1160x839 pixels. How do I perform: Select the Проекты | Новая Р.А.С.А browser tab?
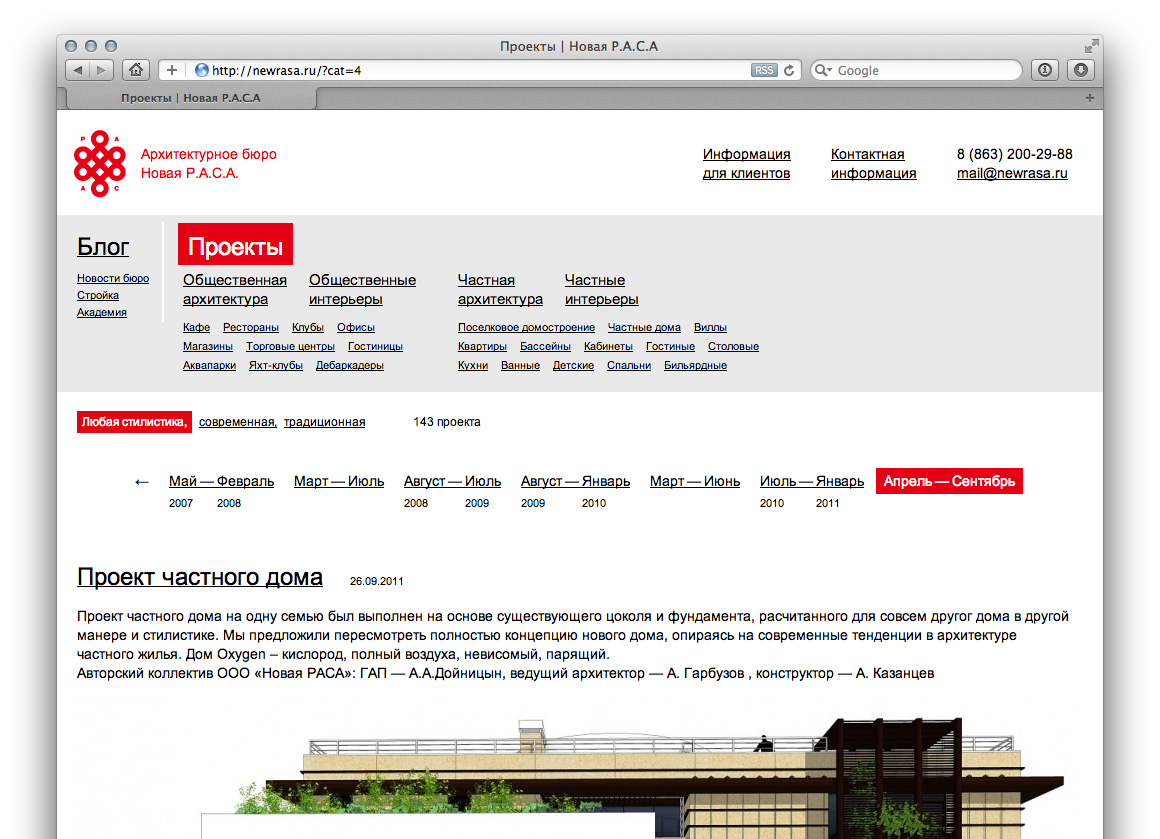[x=190, y=98]
